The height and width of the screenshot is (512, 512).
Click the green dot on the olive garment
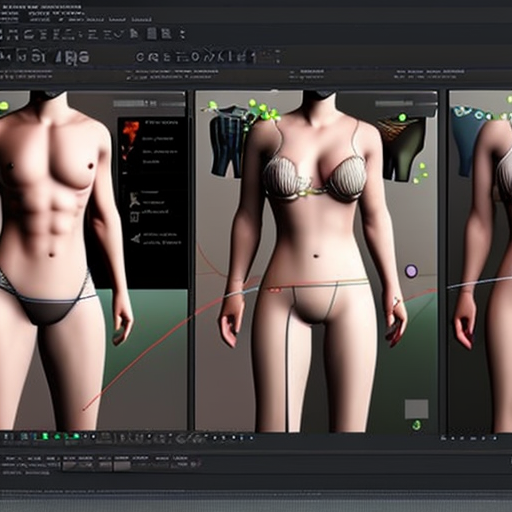402,117
